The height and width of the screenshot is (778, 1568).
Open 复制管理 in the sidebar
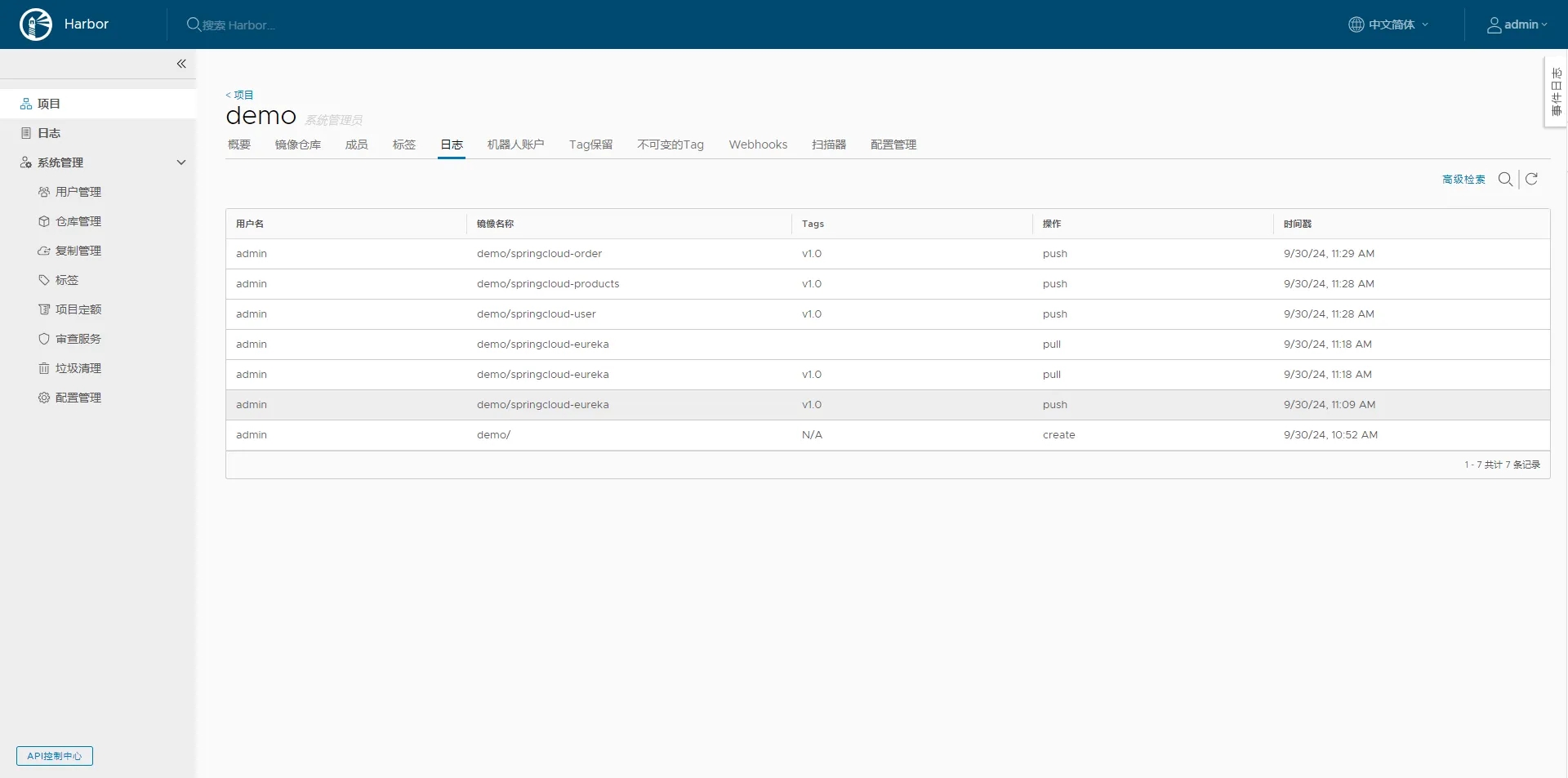(78, 251)
